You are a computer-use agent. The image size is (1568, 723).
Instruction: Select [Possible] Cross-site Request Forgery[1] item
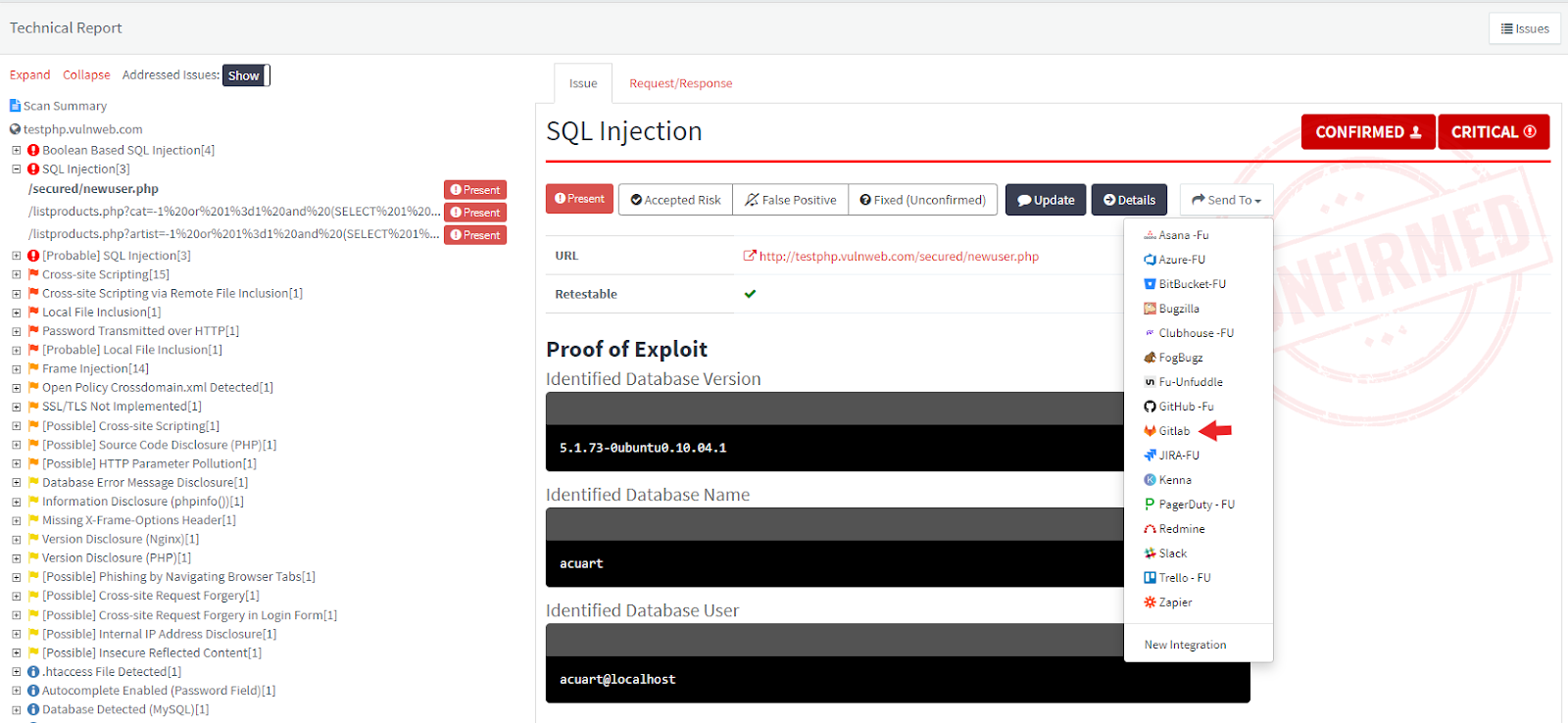pyautogui.click(x=151, y=596)
